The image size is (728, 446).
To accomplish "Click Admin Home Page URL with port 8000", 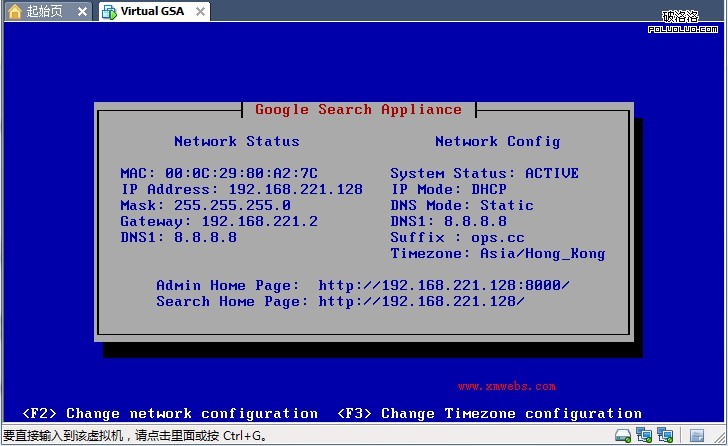I will (x=444, y=285).
